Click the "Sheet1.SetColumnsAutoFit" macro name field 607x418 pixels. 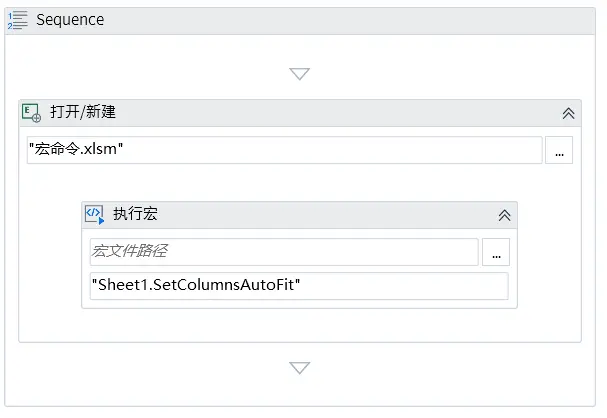click(299, 286)
